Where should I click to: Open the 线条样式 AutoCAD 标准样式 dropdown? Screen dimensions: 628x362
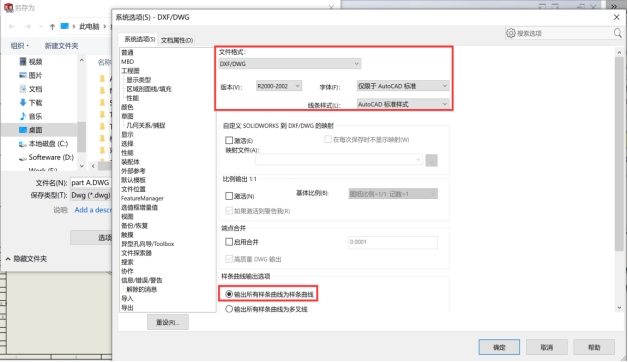click(x=403, y=104)
